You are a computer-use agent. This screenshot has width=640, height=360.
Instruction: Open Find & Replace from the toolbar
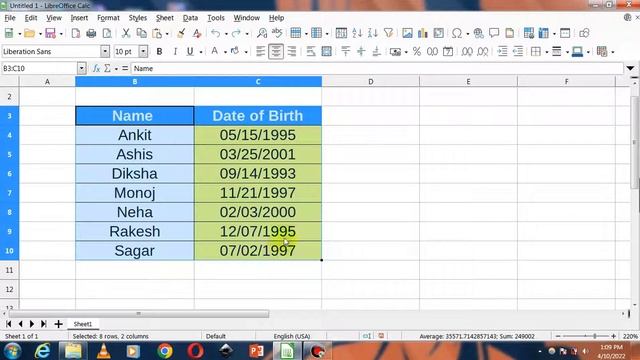(262, 33)
